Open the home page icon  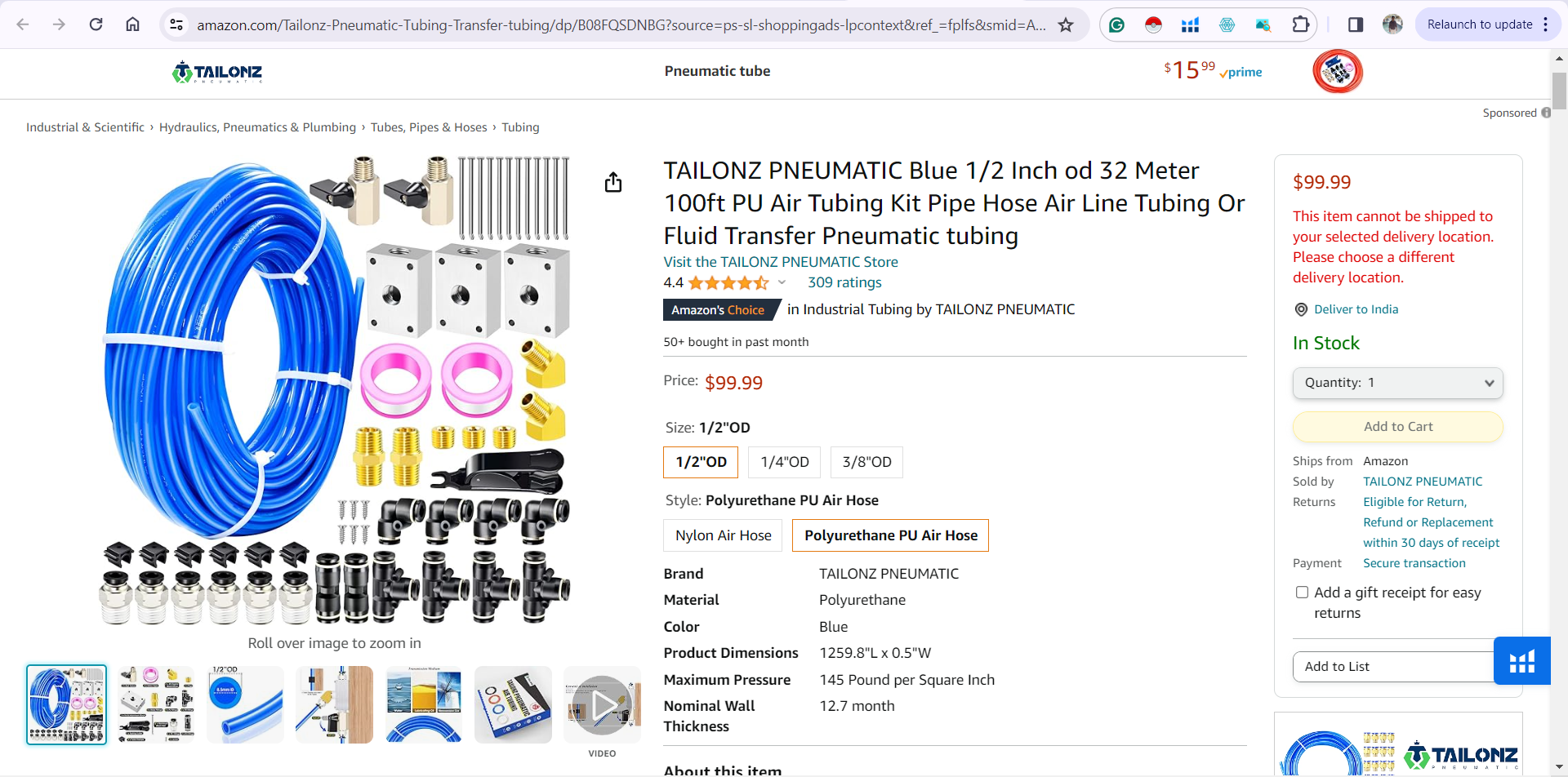[x=132, y=24]
